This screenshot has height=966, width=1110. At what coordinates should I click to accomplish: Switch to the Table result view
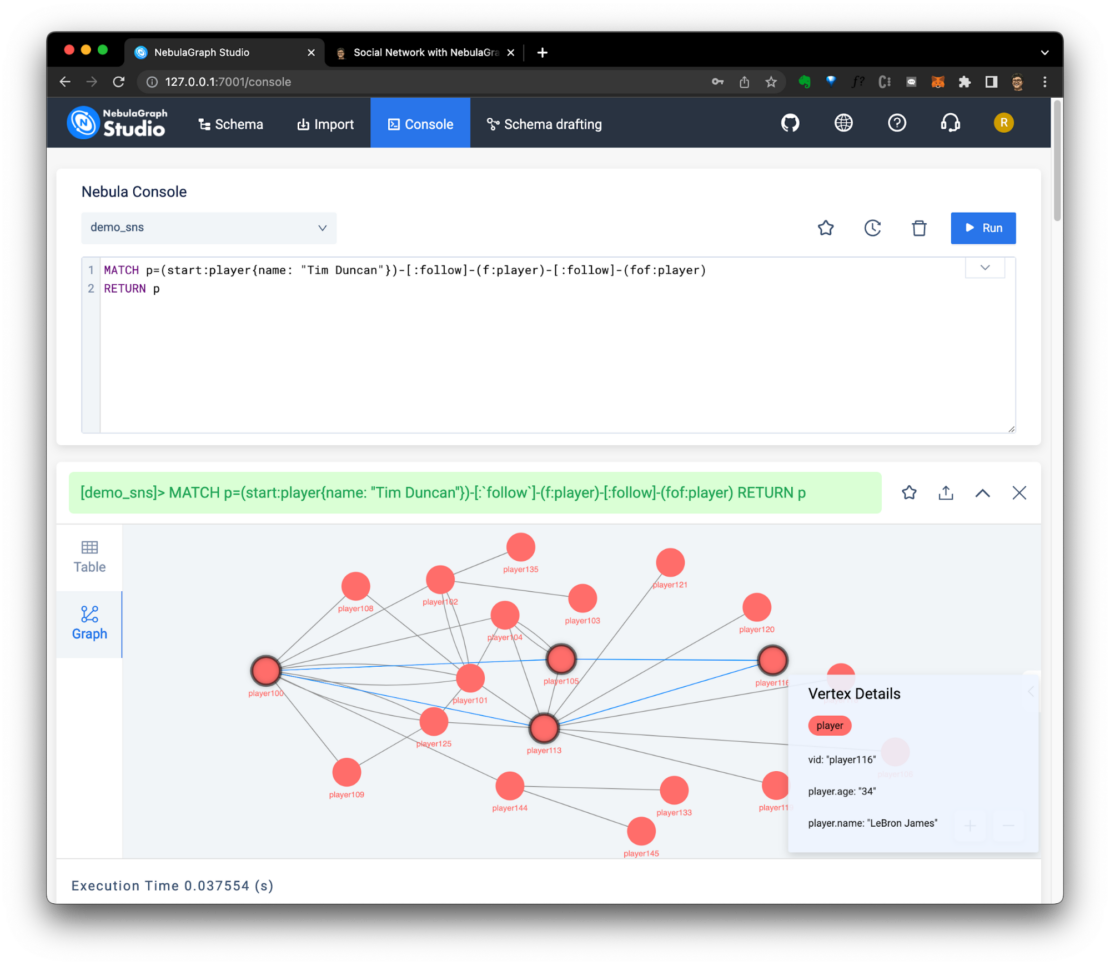click(89, 556)
